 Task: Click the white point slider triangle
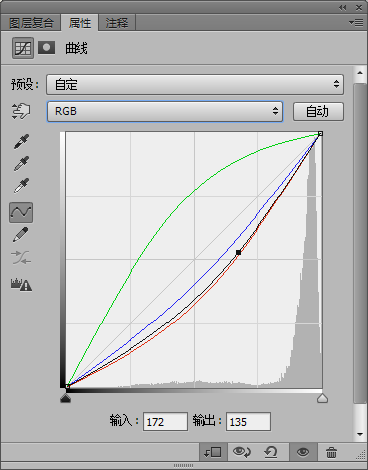(x=322, y=398)
